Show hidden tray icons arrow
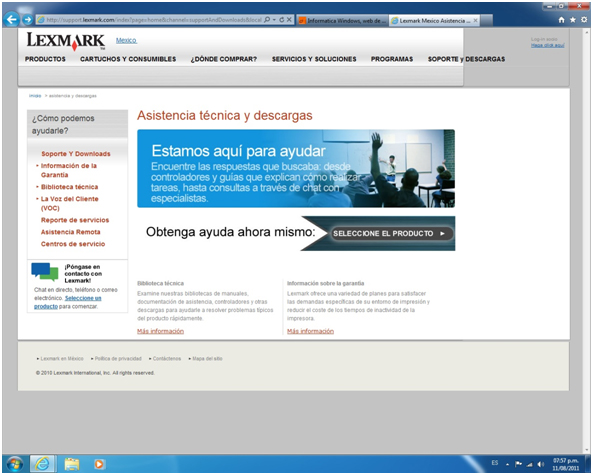 click(x=508, y=464)
